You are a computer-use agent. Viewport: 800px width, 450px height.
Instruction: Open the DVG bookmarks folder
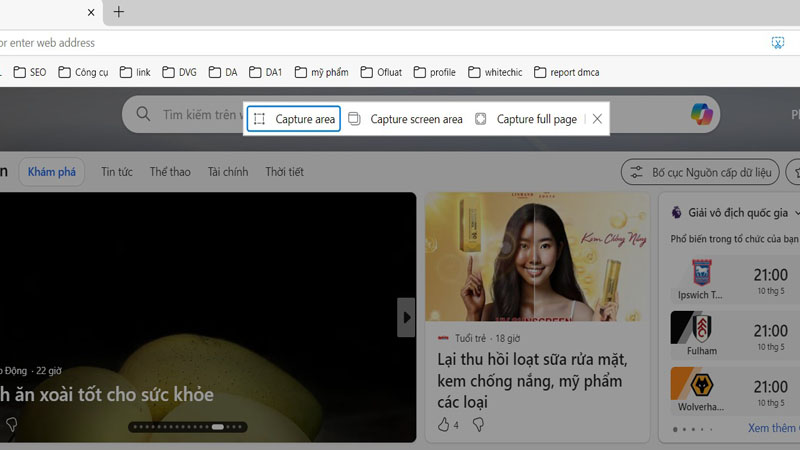click(x=180, y=72)
